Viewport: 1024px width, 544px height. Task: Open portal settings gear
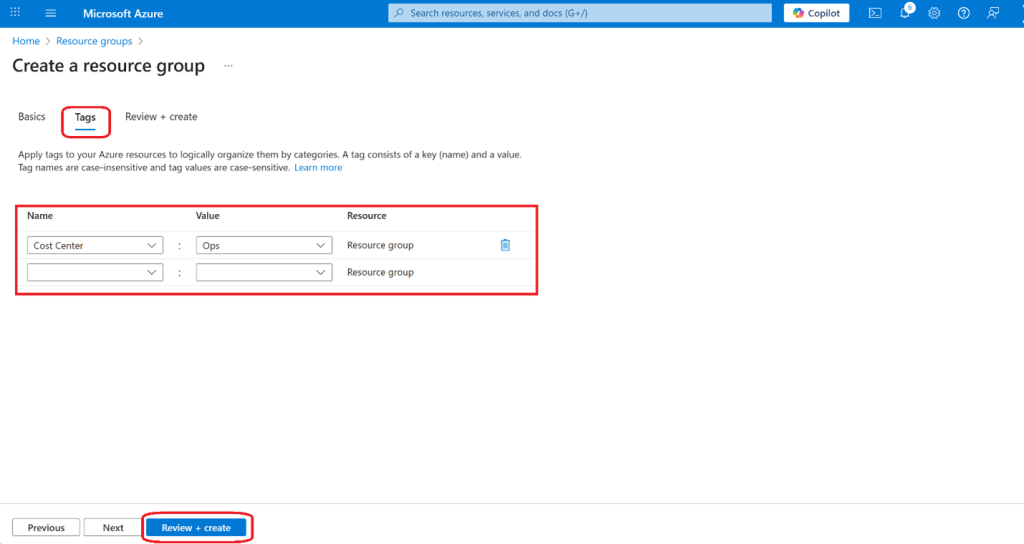tap(934, 13)
